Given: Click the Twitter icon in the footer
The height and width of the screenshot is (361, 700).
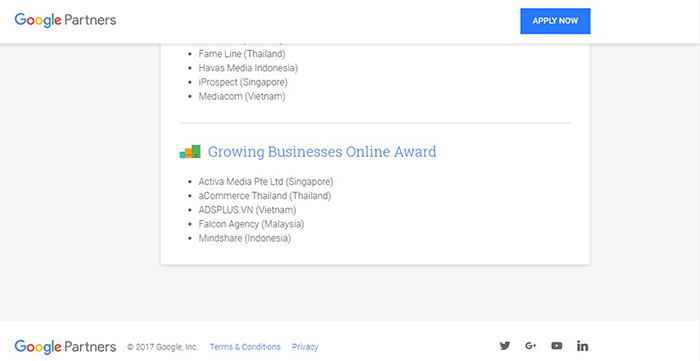Looking at the screenshot, I should [504, 346].
